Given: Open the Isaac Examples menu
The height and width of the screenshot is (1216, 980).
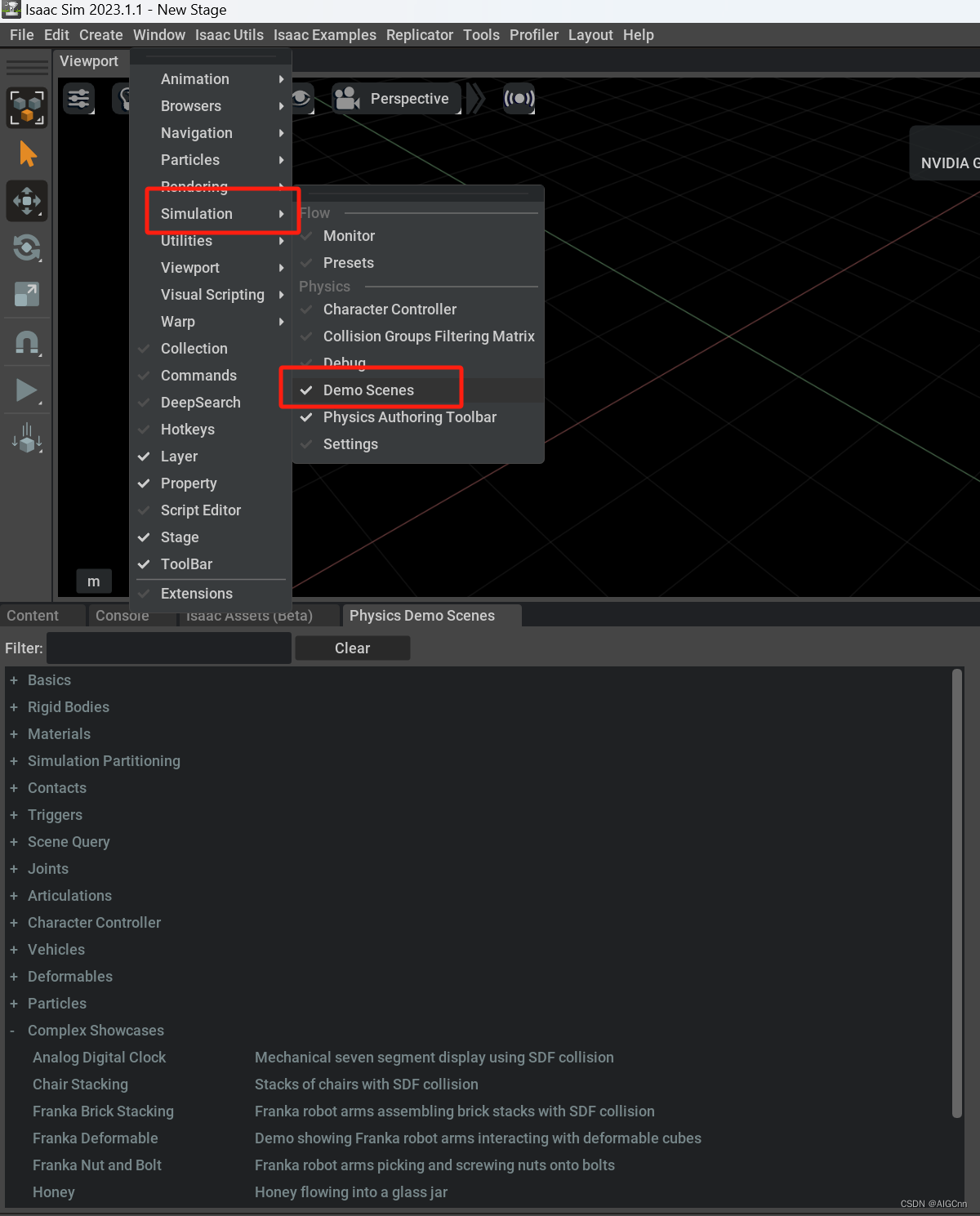Looking at the screenshot, I should coord(324,35).
